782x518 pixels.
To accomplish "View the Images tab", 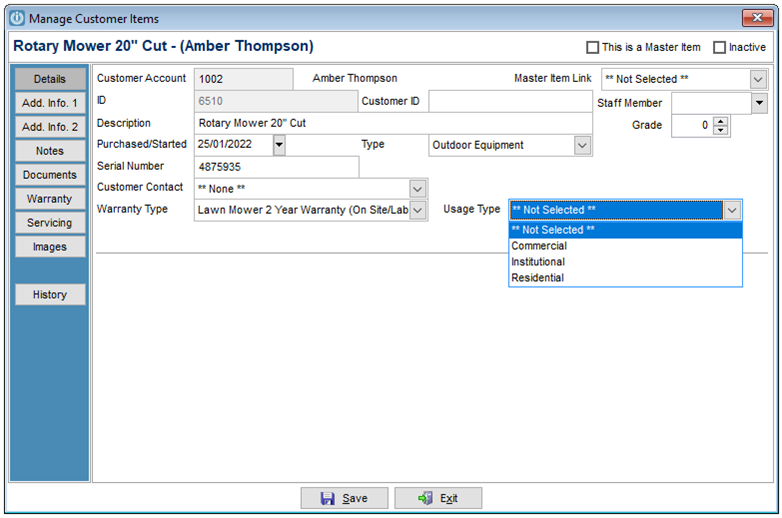I will 50,247.
